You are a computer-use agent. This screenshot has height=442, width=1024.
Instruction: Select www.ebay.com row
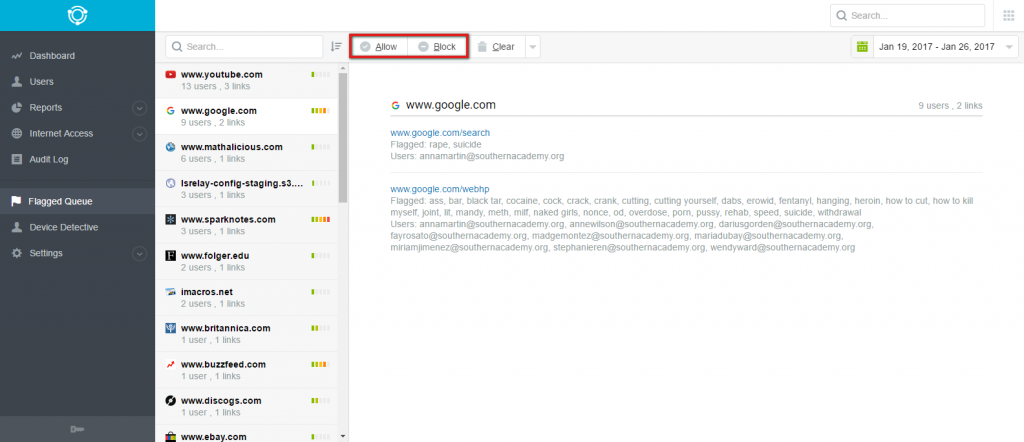tap(246, 434)
